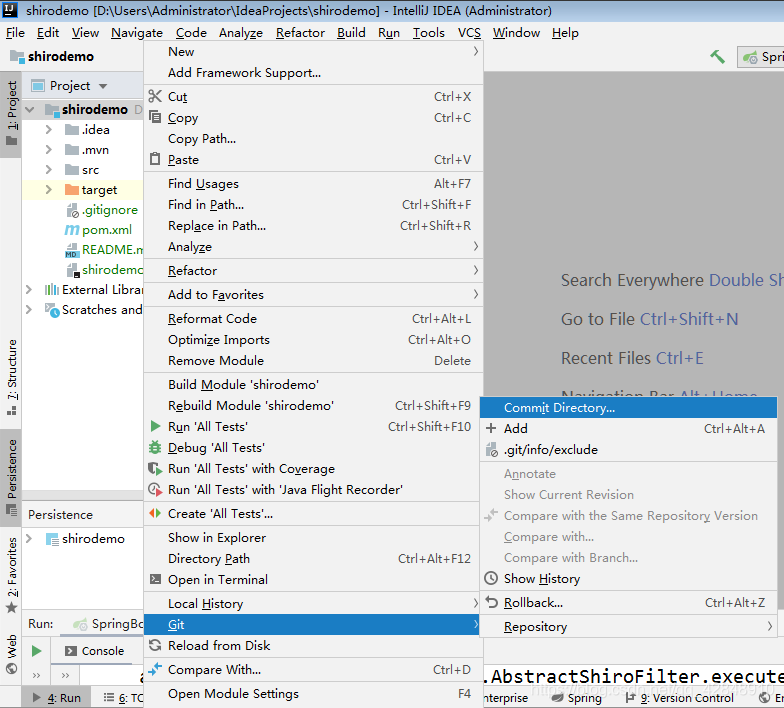The width and height of the screenshot is (784, 708).
Task: Expand shirodemo in Persistence panel
Action: click(x=28, y=538)
